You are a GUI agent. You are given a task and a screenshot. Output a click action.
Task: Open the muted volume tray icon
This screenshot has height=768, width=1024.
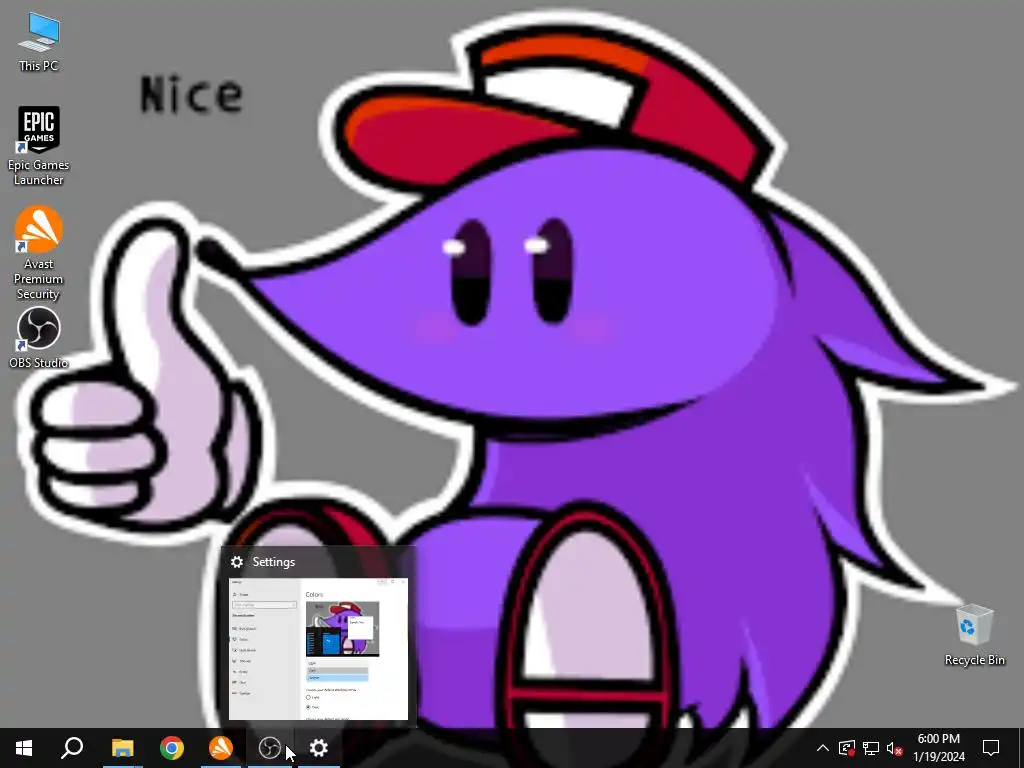894,748
